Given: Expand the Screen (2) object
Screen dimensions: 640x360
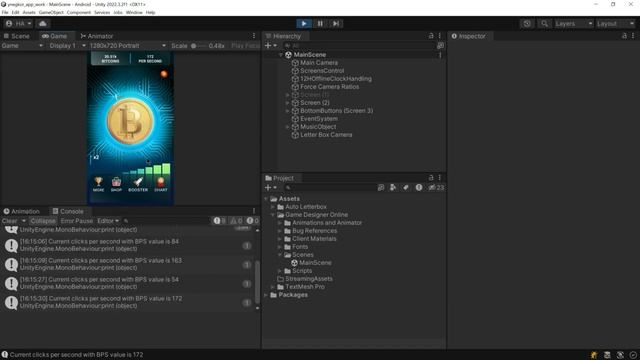Looking at the screenshot, I should 287,103.
